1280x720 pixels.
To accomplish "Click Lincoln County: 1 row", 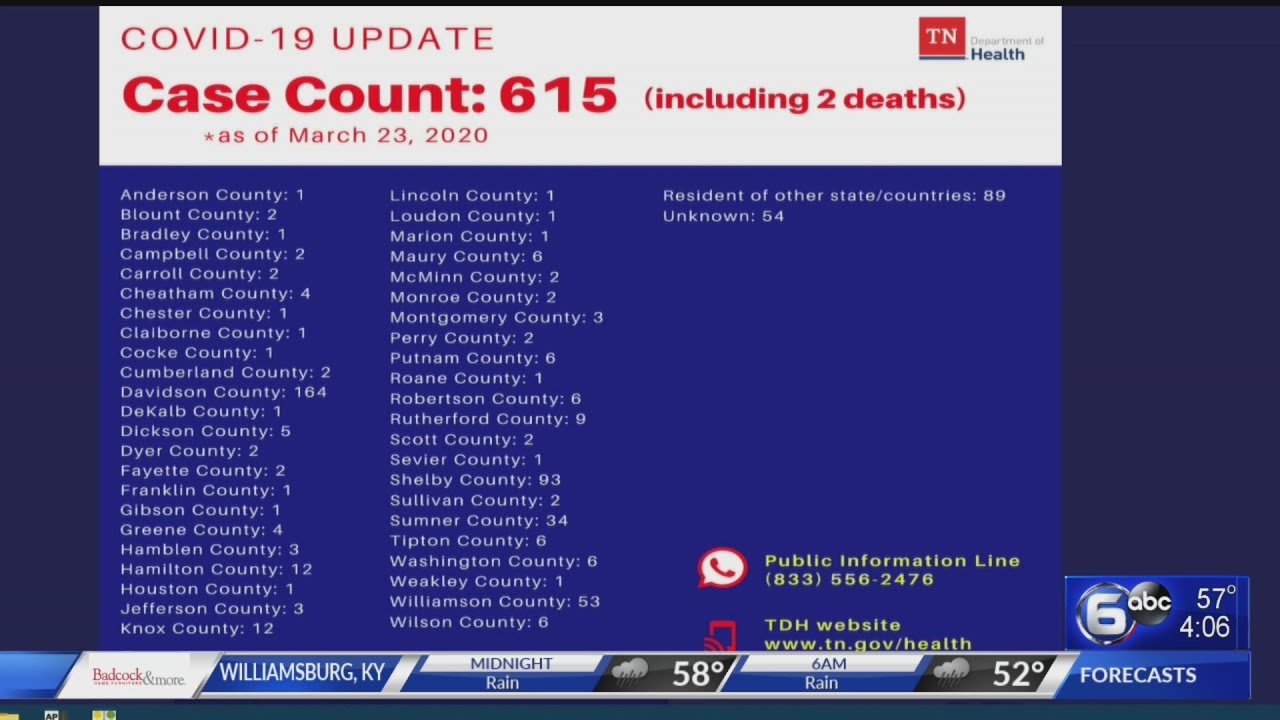I will coord(472,196).
